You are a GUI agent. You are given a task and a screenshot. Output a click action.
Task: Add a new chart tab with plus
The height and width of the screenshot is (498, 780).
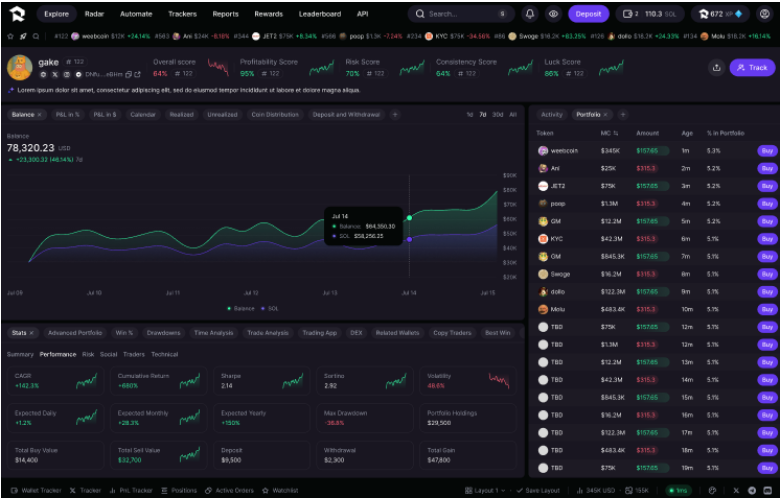coord(395,115)
